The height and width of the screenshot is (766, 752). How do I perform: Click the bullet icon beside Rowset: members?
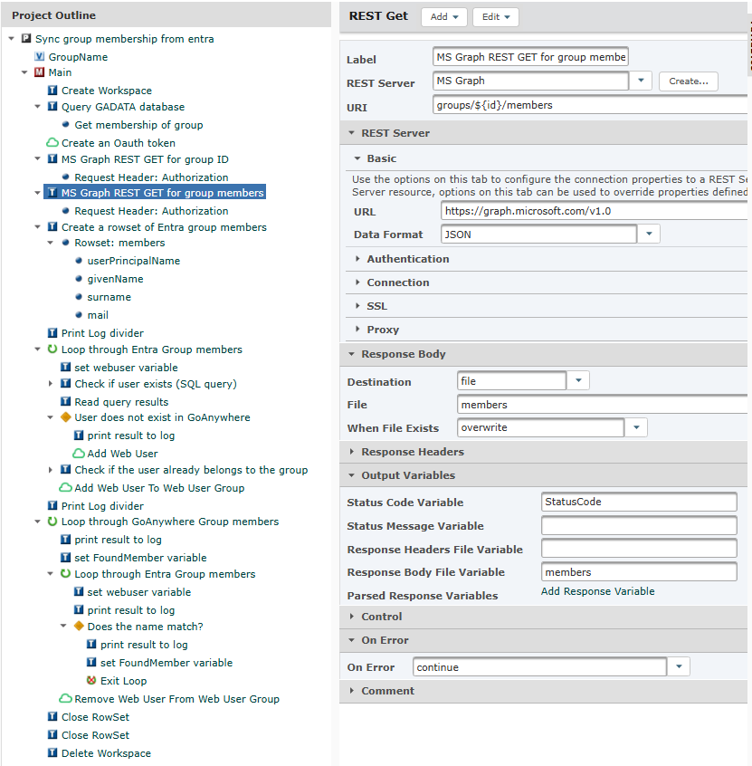[x=65, y=242]
